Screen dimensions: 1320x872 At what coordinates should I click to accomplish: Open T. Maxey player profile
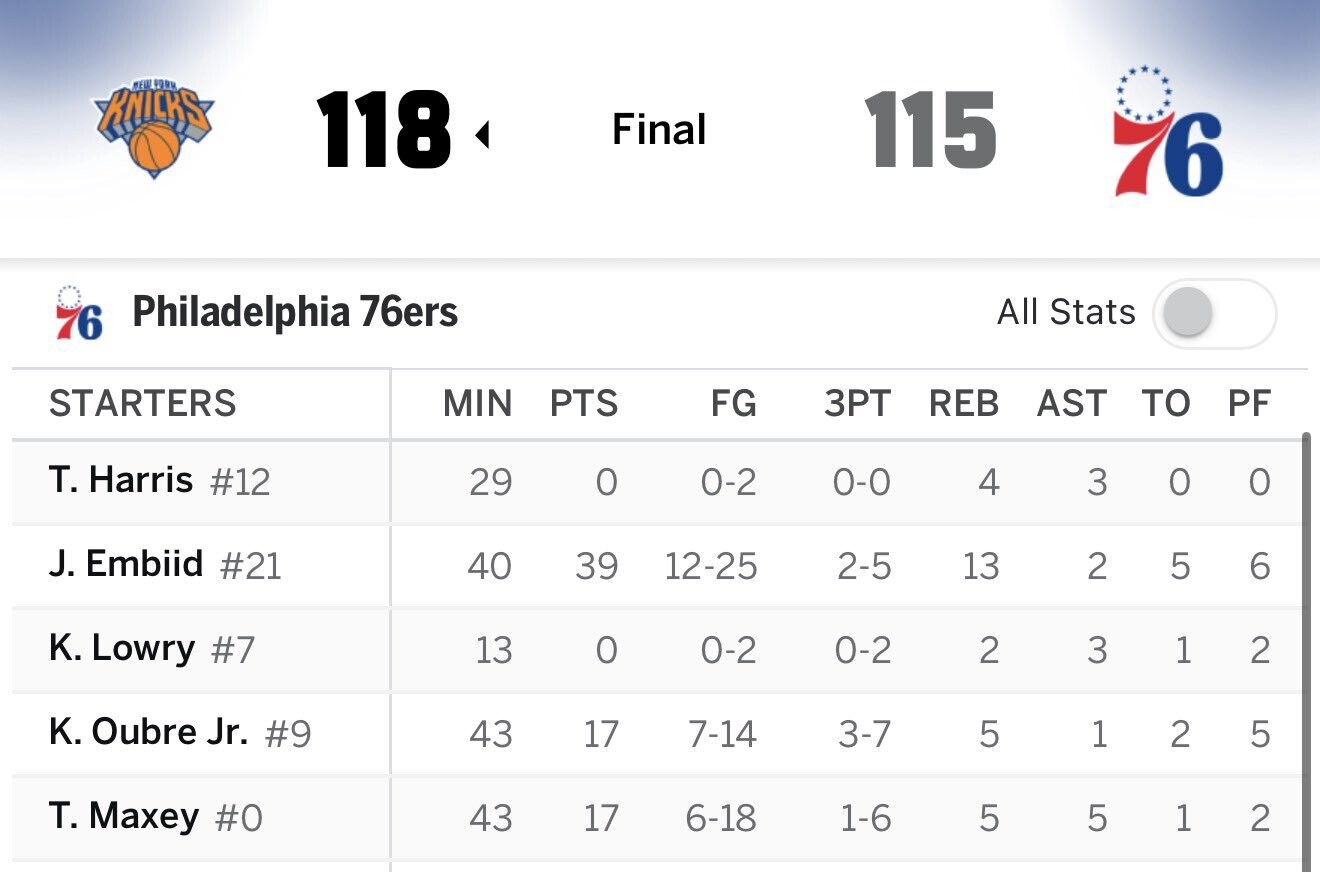tap(124, 817)
